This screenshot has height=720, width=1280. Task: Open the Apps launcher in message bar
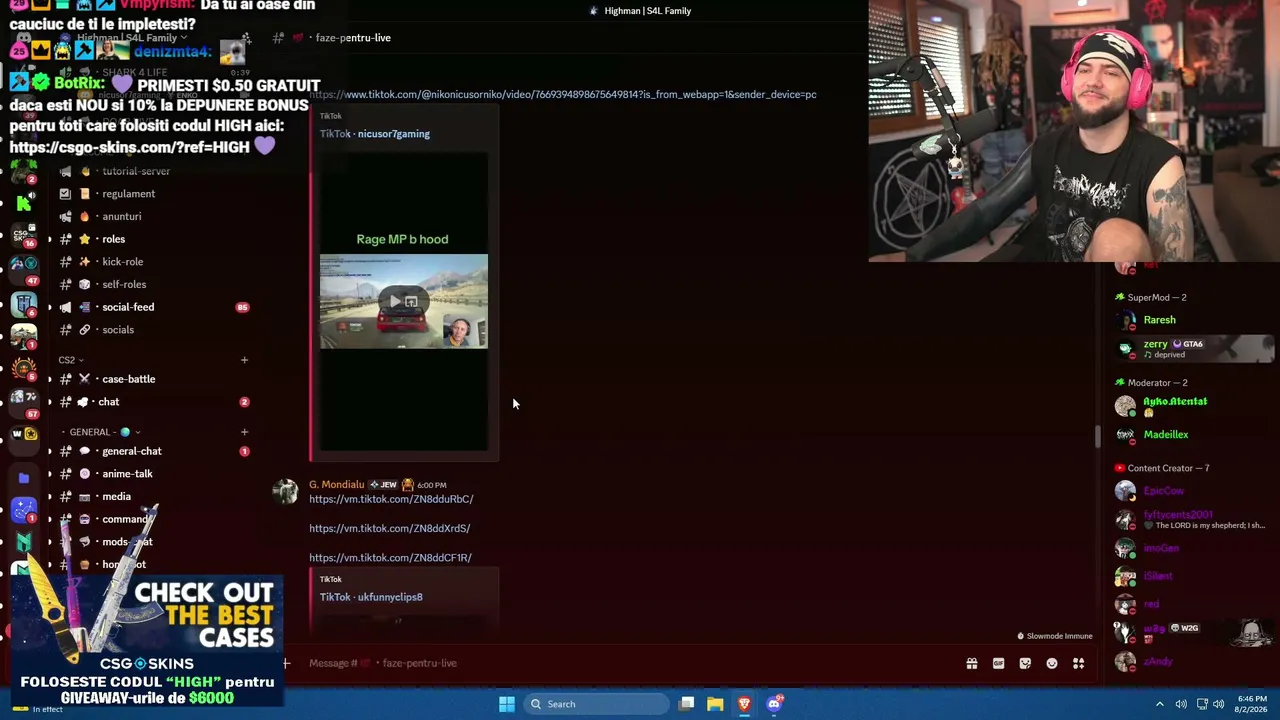point(1079,663)
